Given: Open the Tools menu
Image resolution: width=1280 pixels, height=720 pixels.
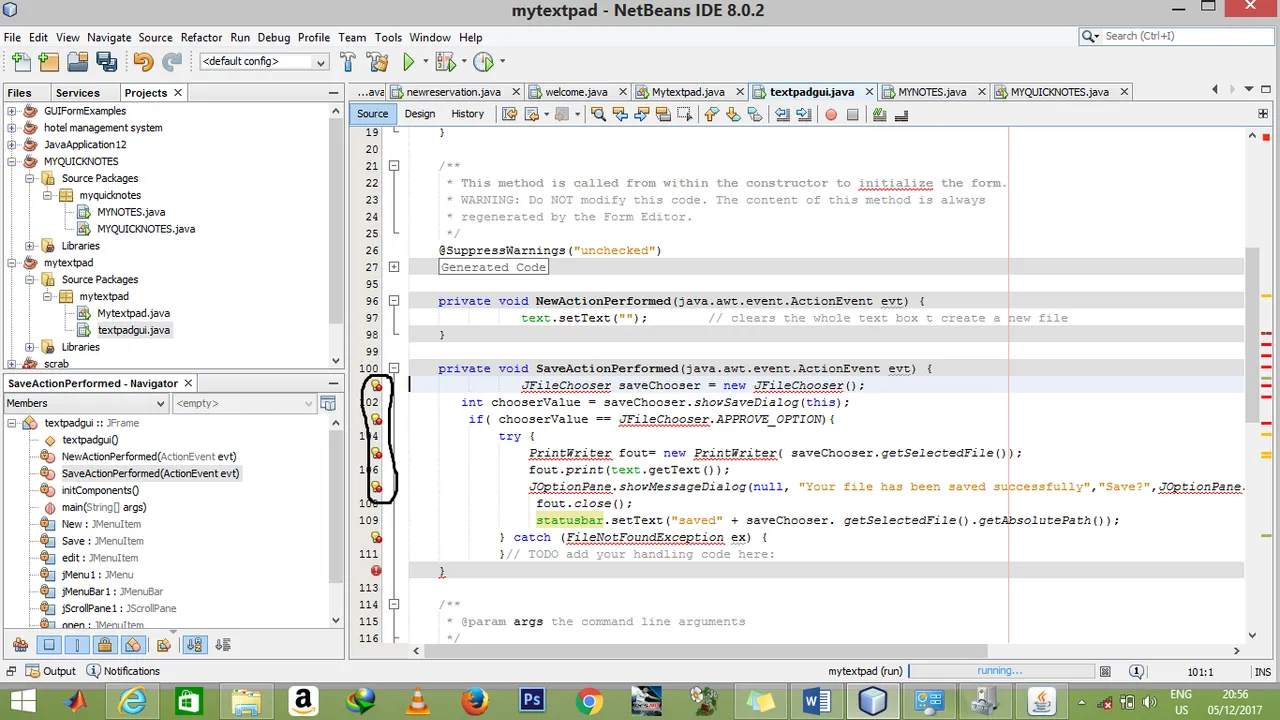Looking at the screenshot, I should (388, 37).
